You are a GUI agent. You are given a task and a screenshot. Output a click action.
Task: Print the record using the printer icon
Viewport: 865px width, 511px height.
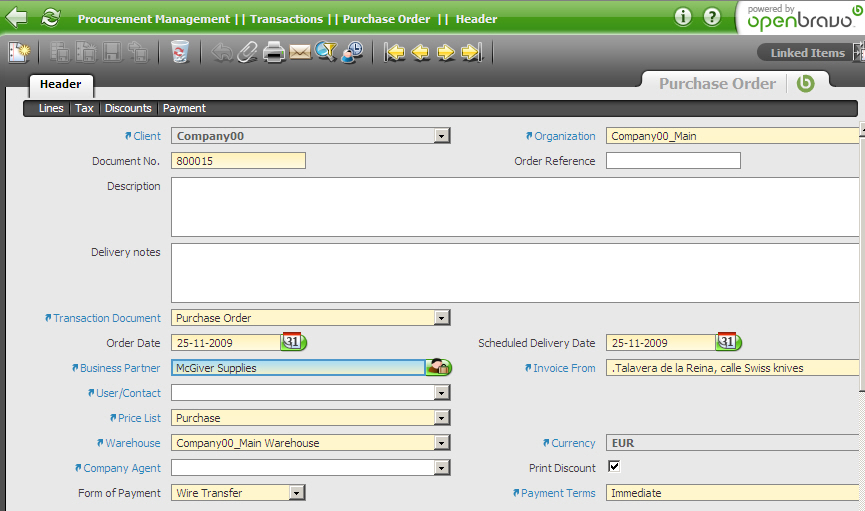[x=274, y=52]
